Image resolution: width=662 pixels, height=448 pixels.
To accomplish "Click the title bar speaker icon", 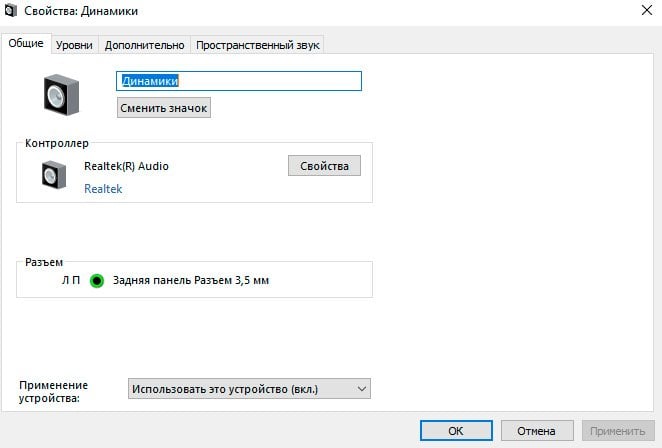I will tap(10, 10).
